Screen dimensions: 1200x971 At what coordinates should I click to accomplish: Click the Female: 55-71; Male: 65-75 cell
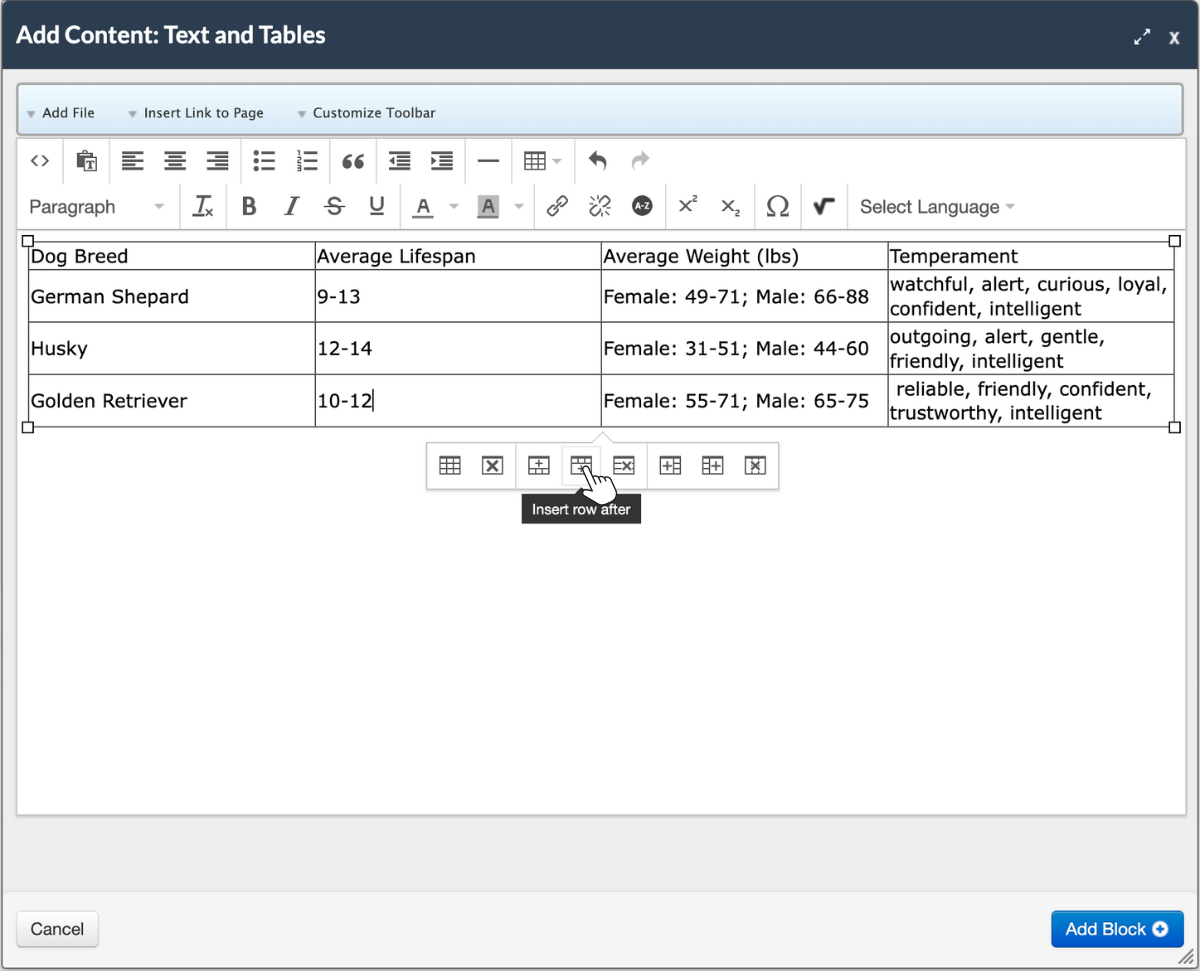(744, 401)
